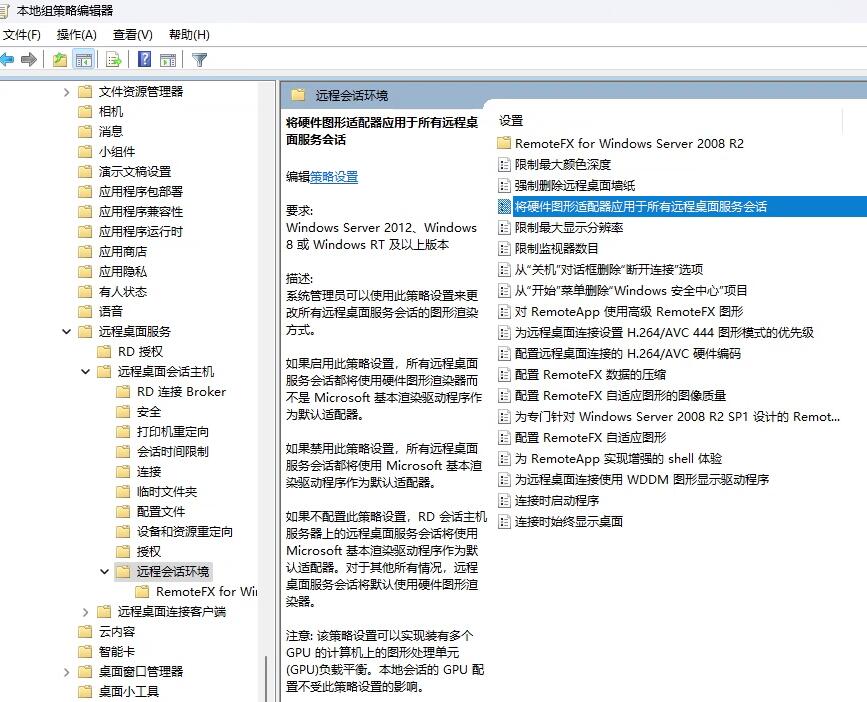Click the Forward navigation arrow
This screenshot has height=702, width=867.
coord(28,58)
